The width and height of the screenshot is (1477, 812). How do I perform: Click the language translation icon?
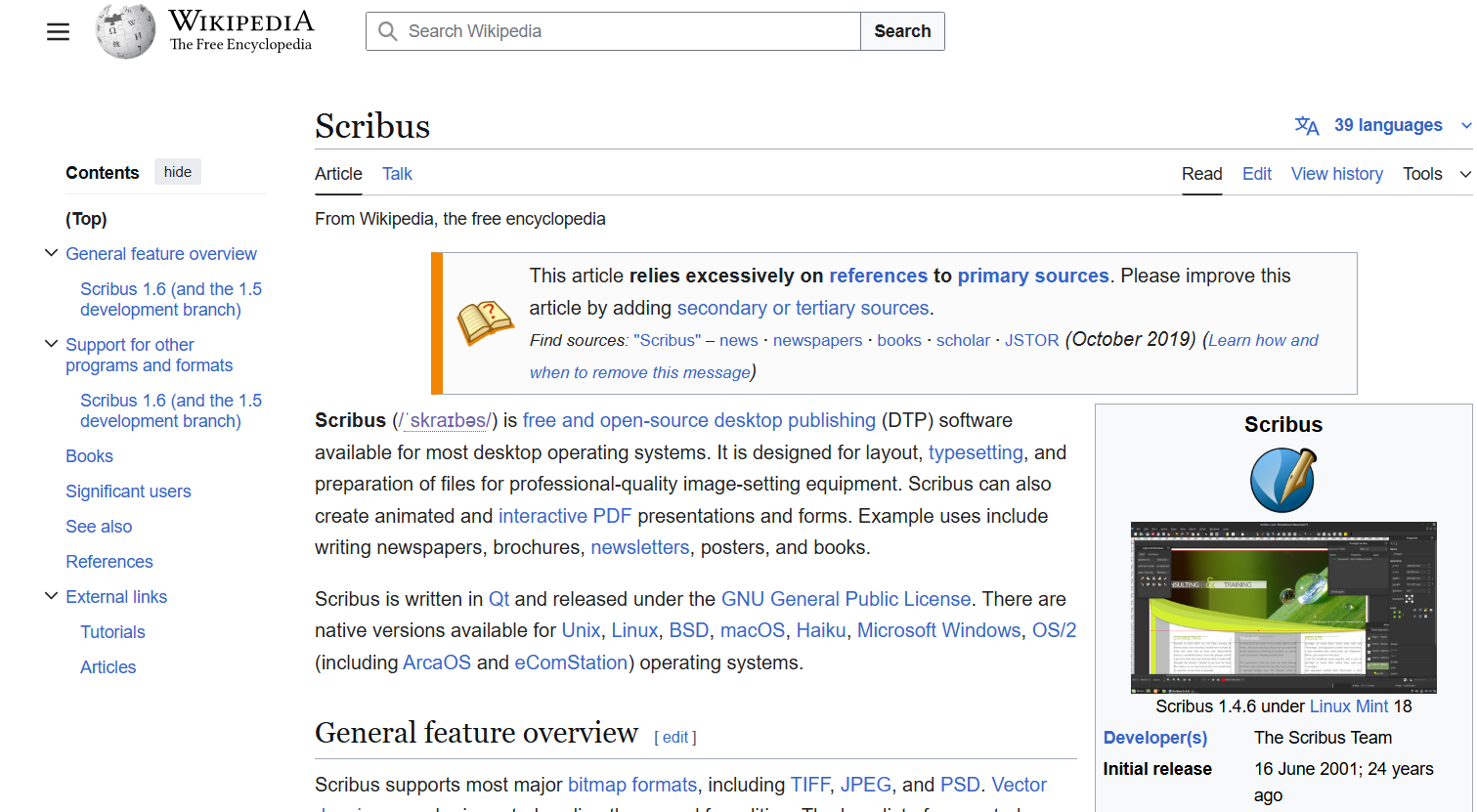(x=1306, y=125)
